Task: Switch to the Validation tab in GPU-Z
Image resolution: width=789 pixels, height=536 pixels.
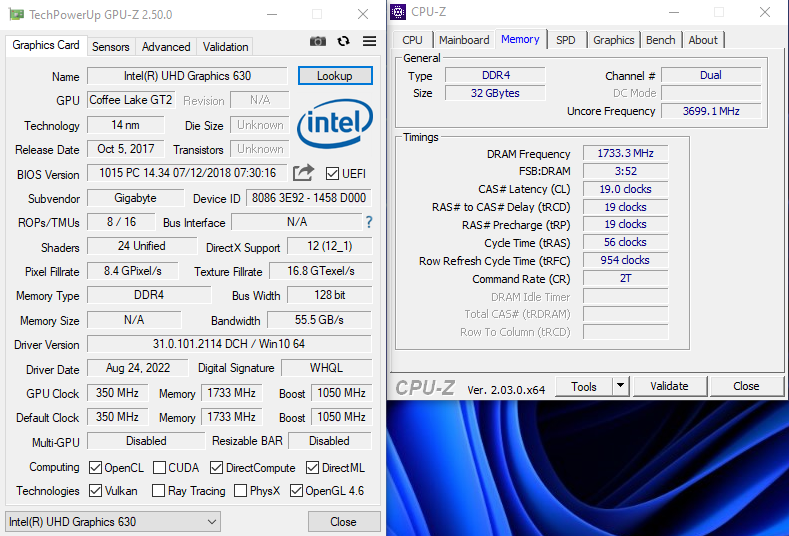Action: click(225, 47)
